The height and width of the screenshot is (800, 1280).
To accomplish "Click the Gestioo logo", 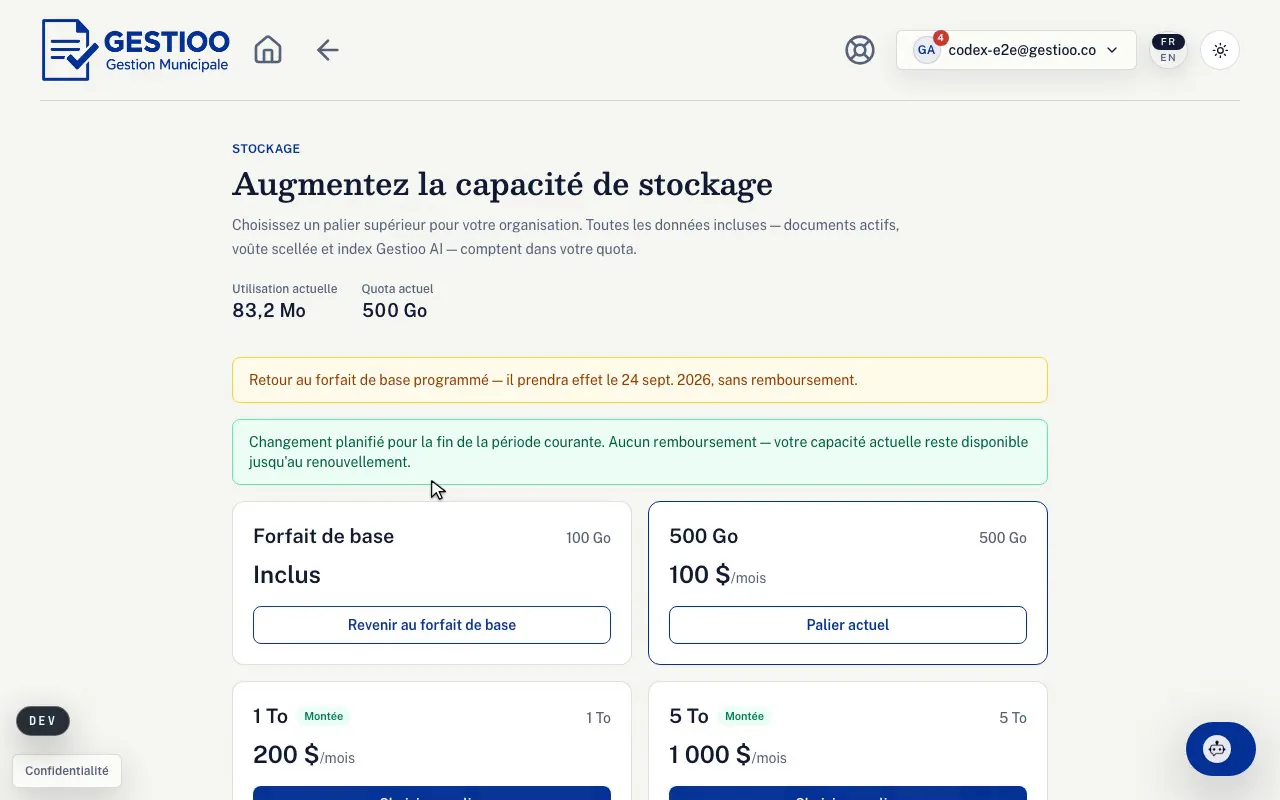I will pos(136,50).
